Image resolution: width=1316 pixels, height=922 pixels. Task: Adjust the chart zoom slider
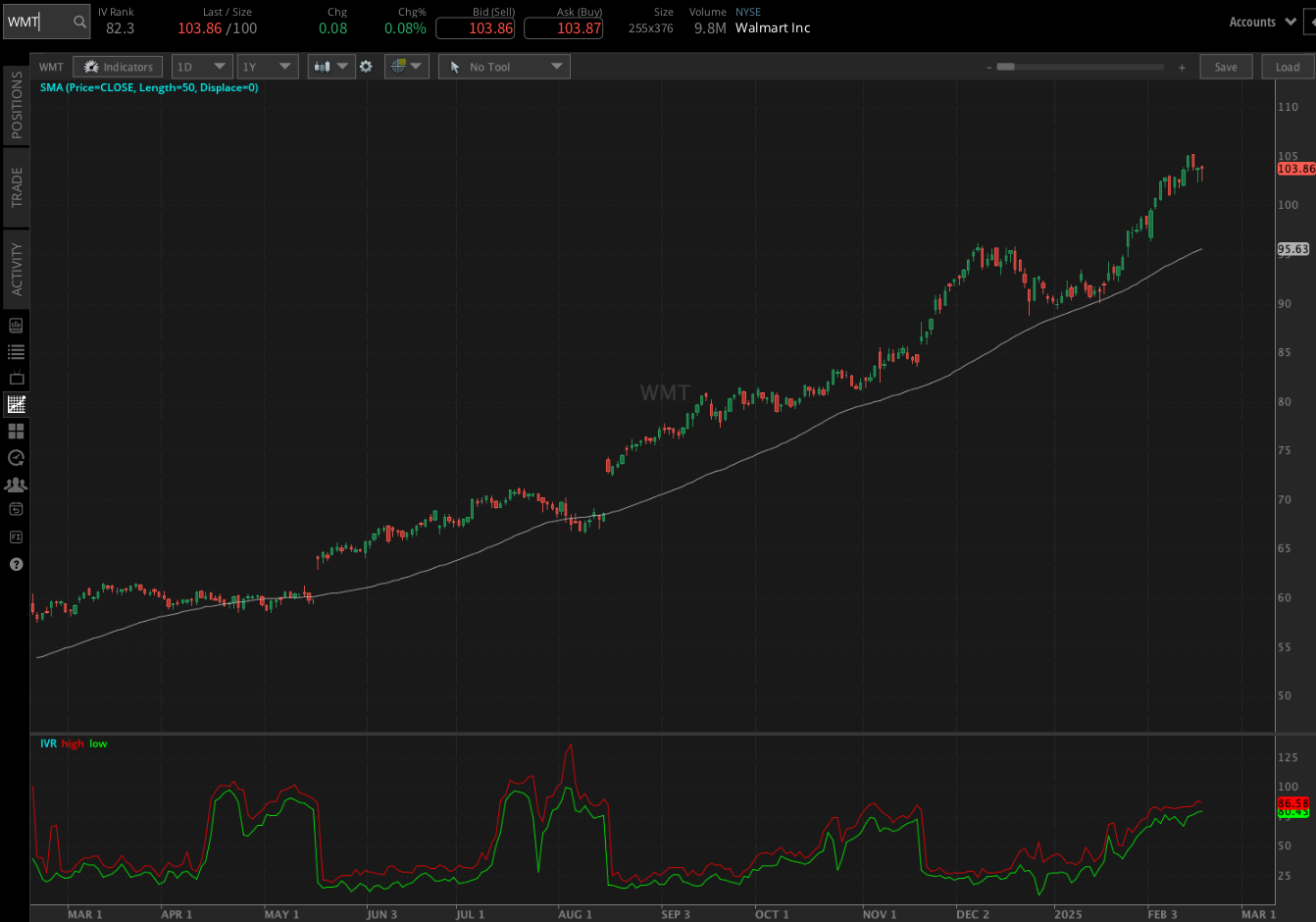[x=1006, y=67]
